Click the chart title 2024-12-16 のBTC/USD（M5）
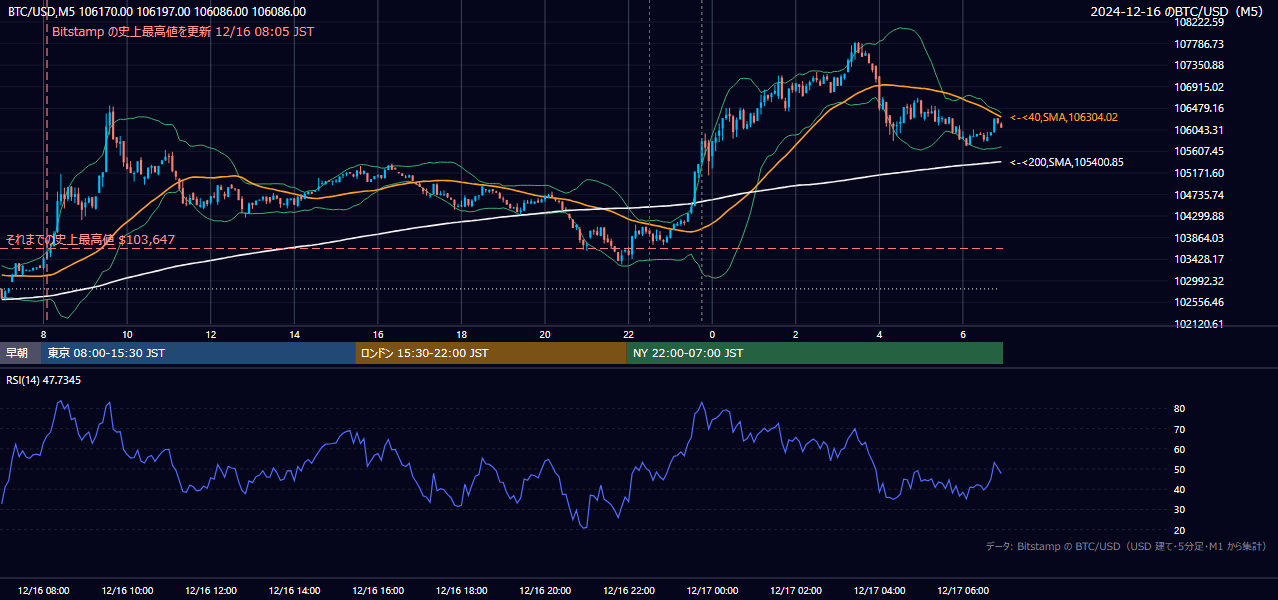This screenshot has width=1278, height=600. click(1179, 12)
